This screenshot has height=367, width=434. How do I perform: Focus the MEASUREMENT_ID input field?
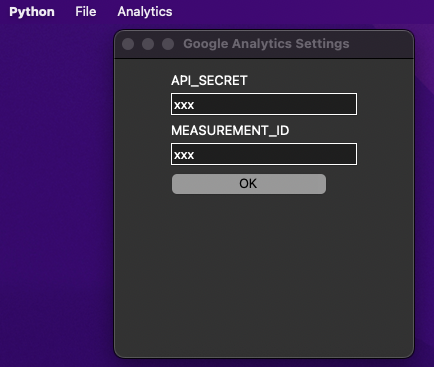point(264,154)
